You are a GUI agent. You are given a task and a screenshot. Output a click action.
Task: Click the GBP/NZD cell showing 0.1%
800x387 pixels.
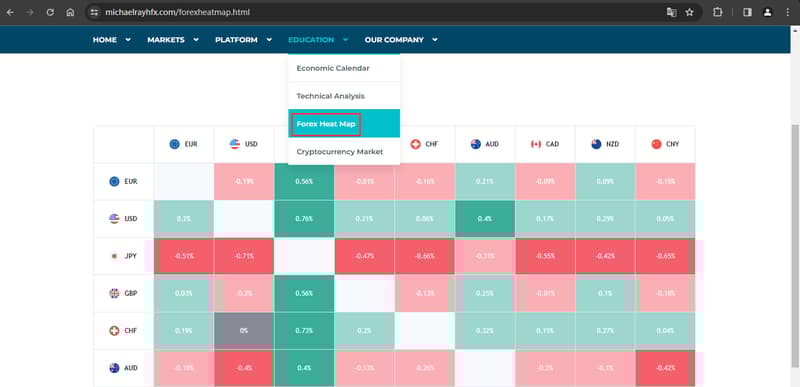point(605,293)
